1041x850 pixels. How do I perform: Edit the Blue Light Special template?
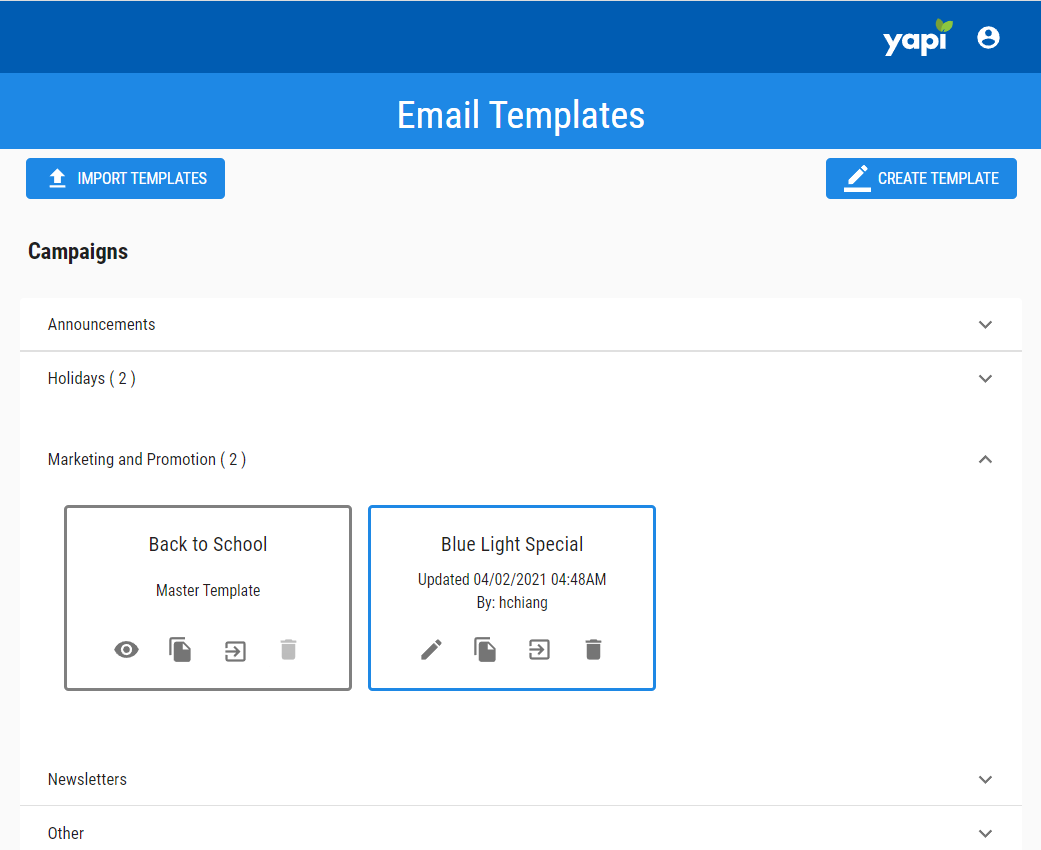(432, 649)
